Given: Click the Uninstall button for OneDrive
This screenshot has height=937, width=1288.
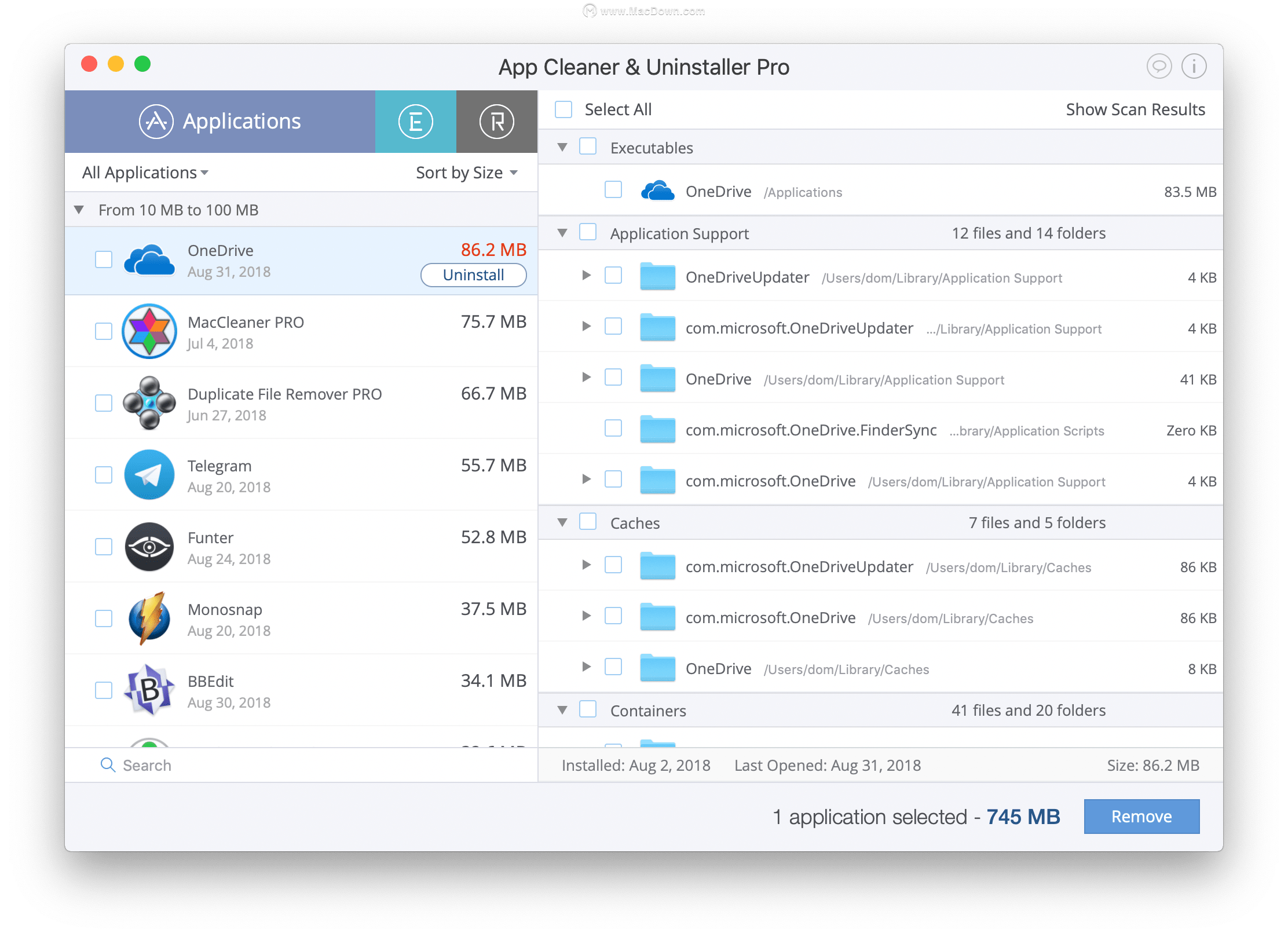Looking at the screenshot, I should 473,275.
